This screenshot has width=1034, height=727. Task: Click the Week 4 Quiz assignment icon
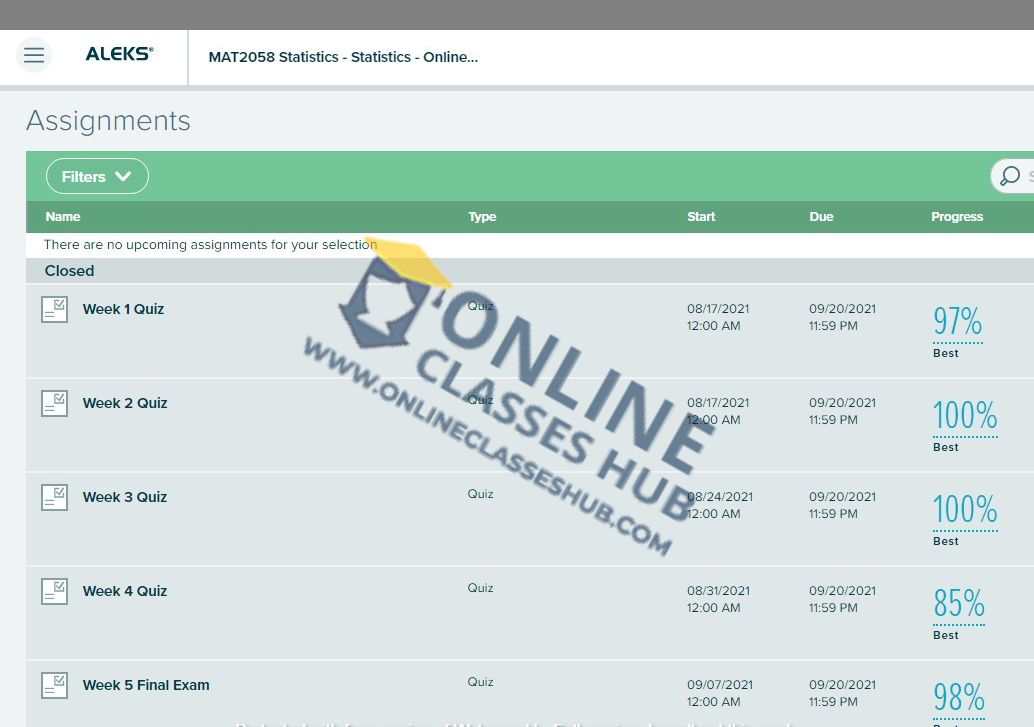pyautogui.click(x=54, y=591)
